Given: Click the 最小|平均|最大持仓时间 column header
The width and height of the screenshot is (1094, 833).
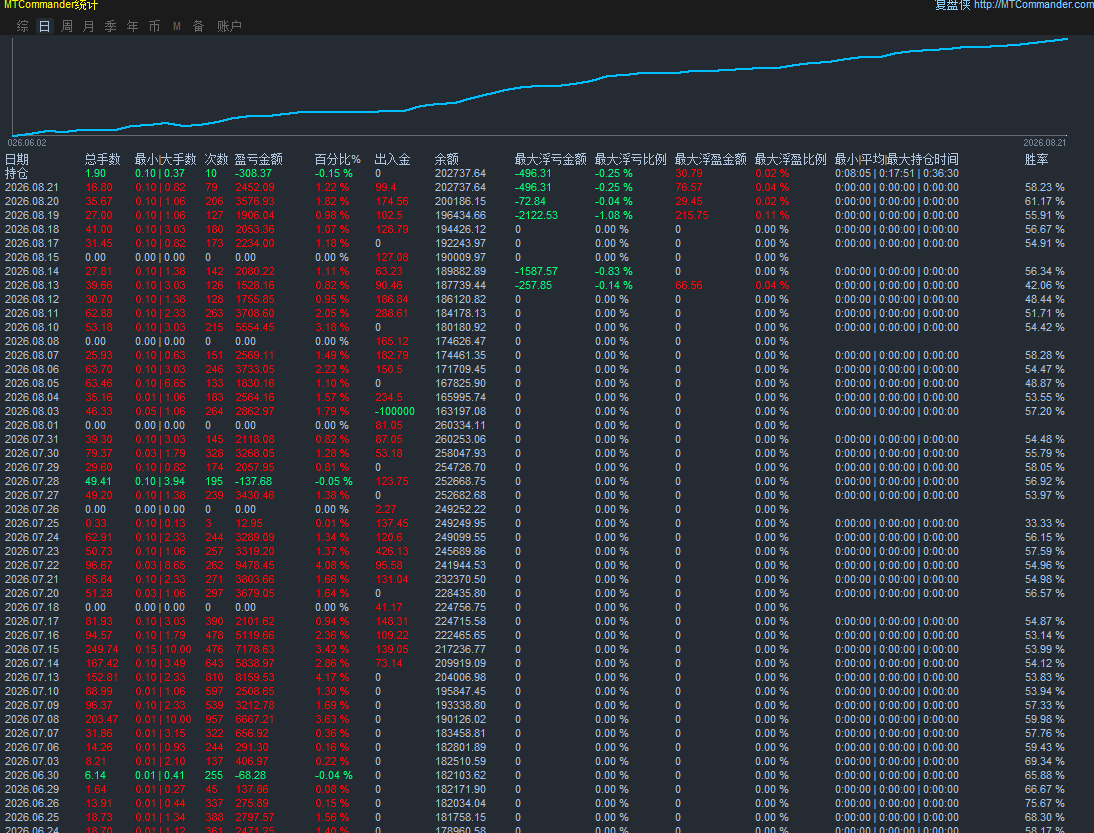Looking at the screenshot, I should (x=897, y=159).
